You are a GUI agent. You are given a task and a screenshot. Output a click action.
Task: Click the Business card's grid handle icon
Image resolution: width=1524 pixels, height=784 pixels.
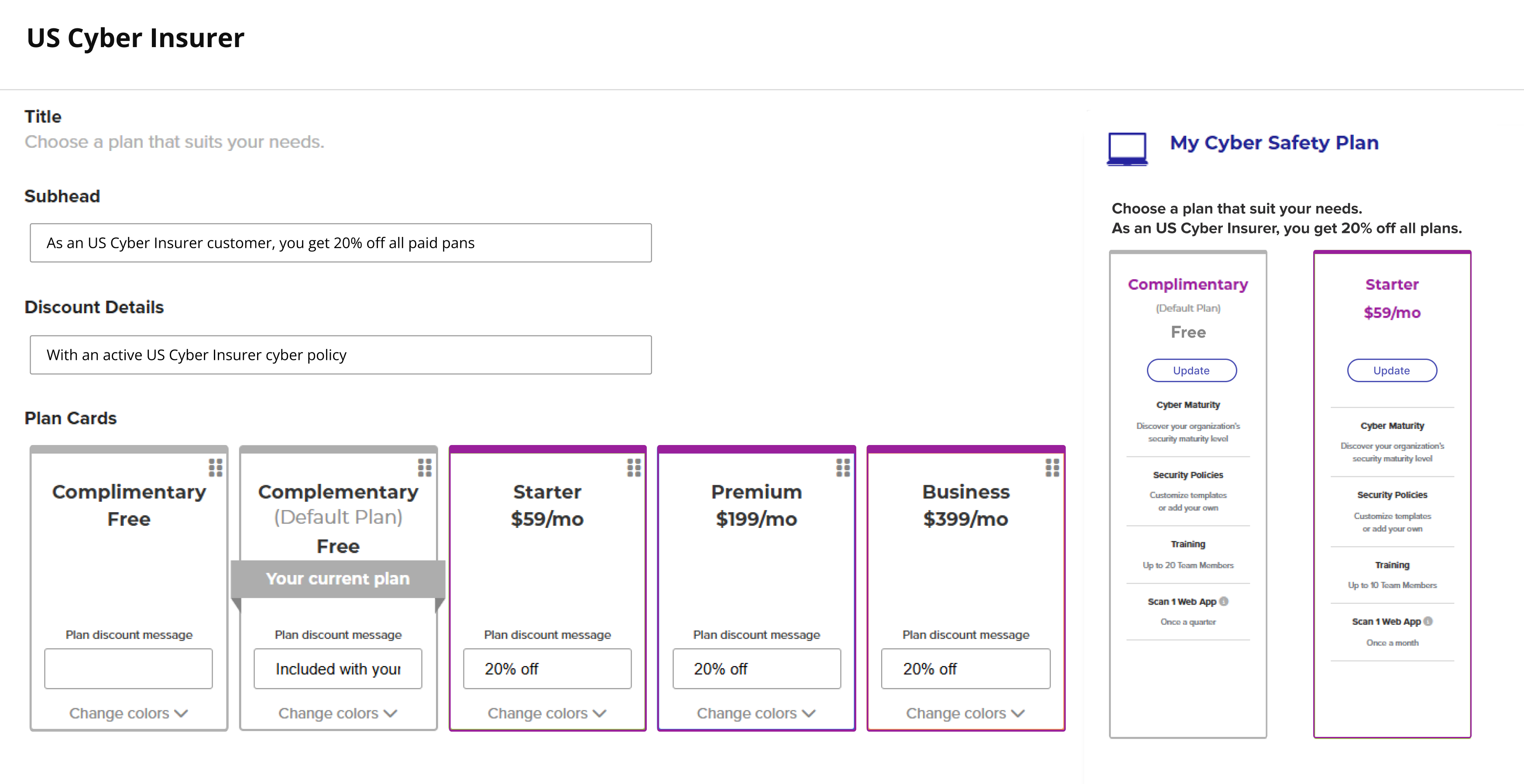click(x=1052, y=468)
